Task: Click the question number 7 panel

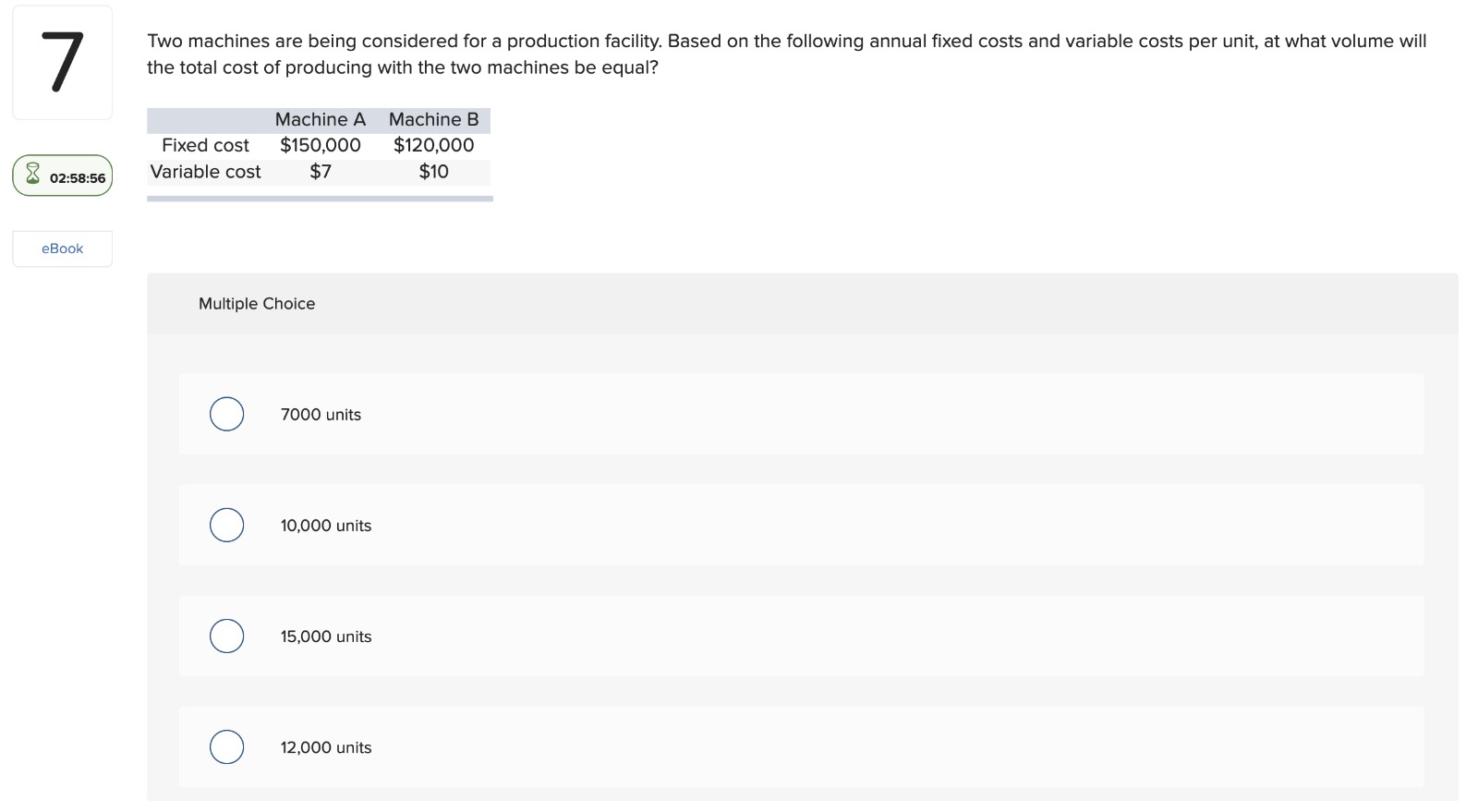Action: (61, 61)
